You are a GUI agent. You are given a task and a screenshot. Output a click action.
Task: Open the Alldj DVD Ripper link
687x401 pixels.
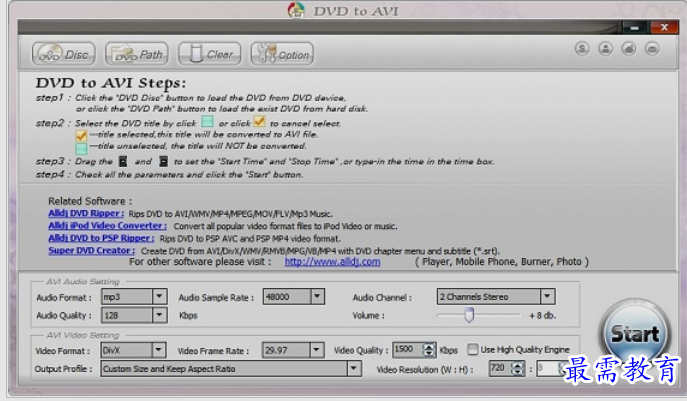(x=86, y=213)
